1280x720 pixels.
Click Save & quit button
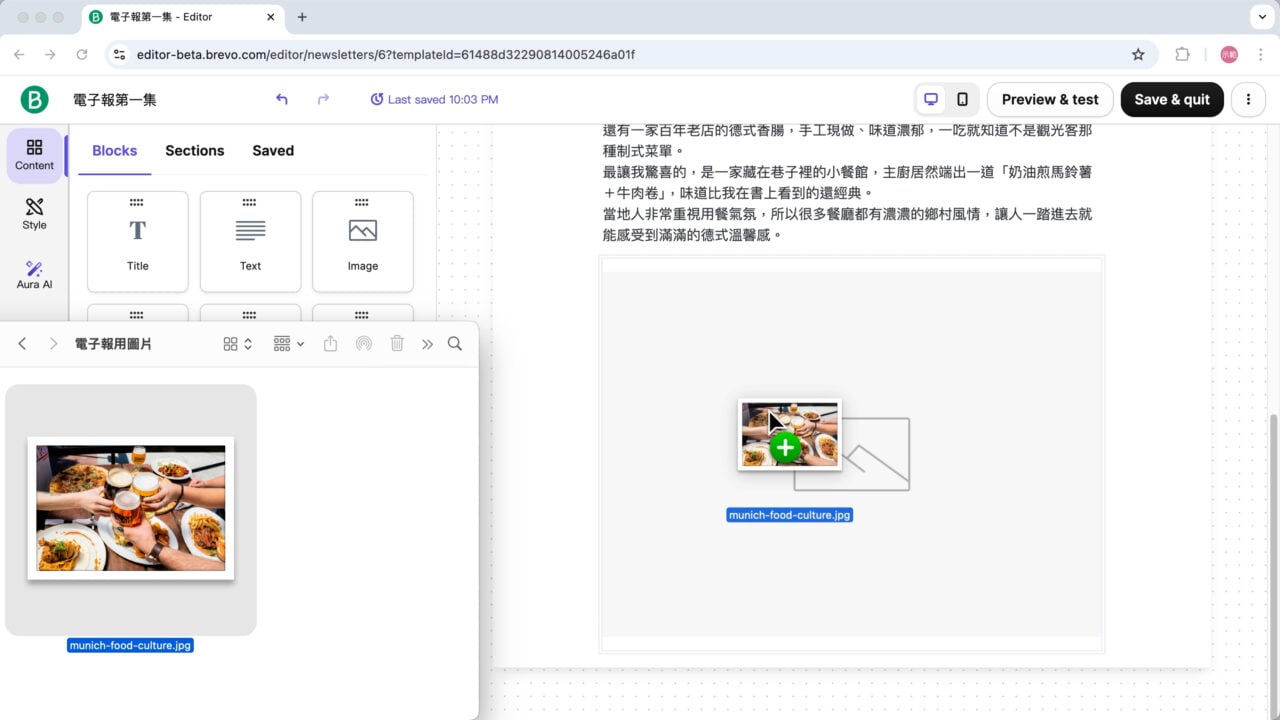coord(1172,99)
